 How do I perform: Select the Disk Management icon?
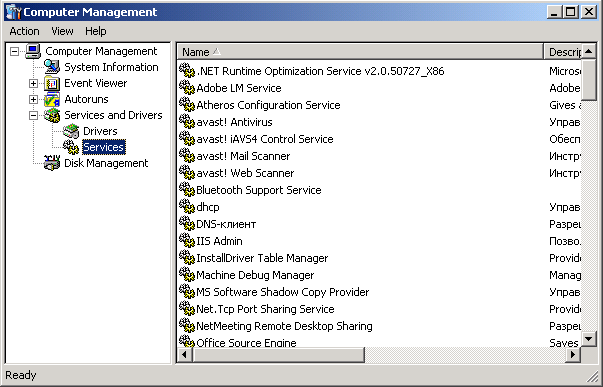coord(52,163)
